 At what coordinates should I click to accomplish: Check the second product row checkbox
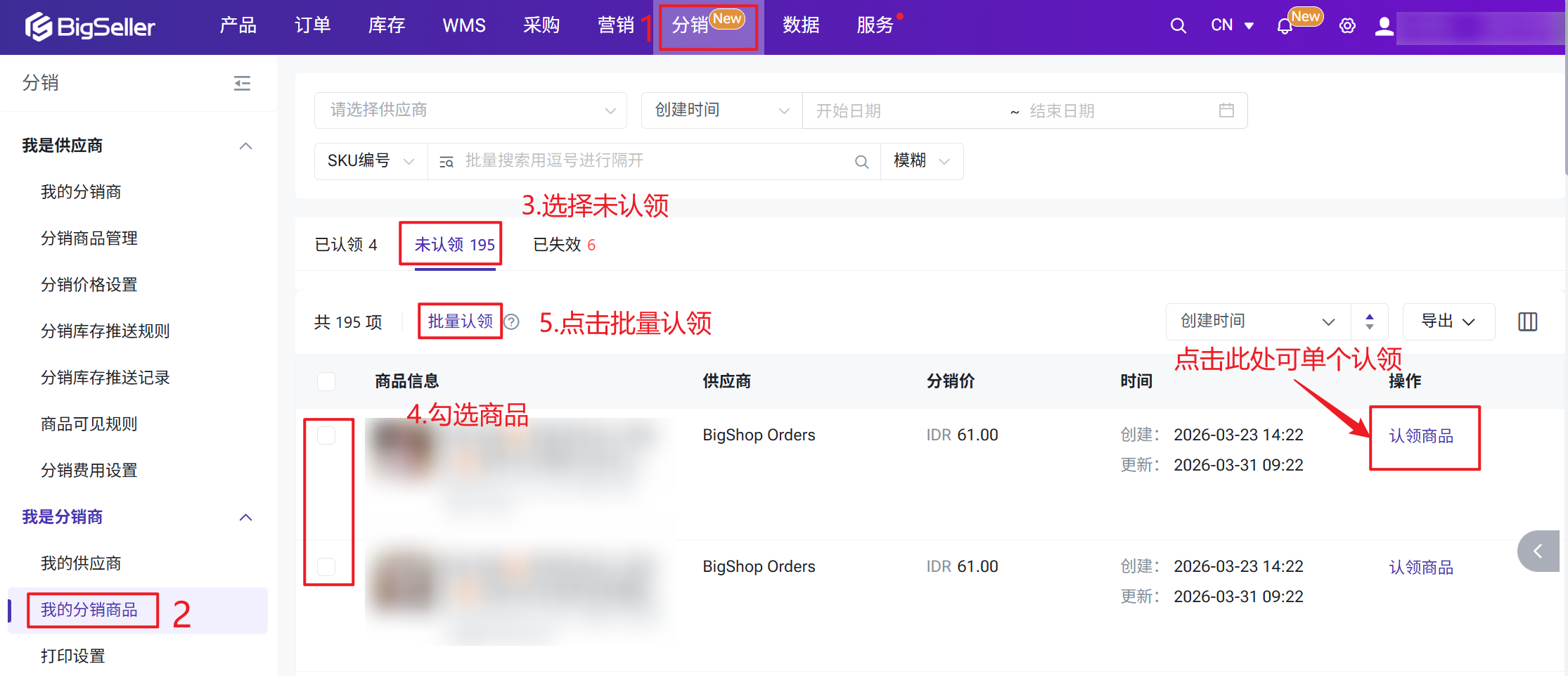[326, 567]
